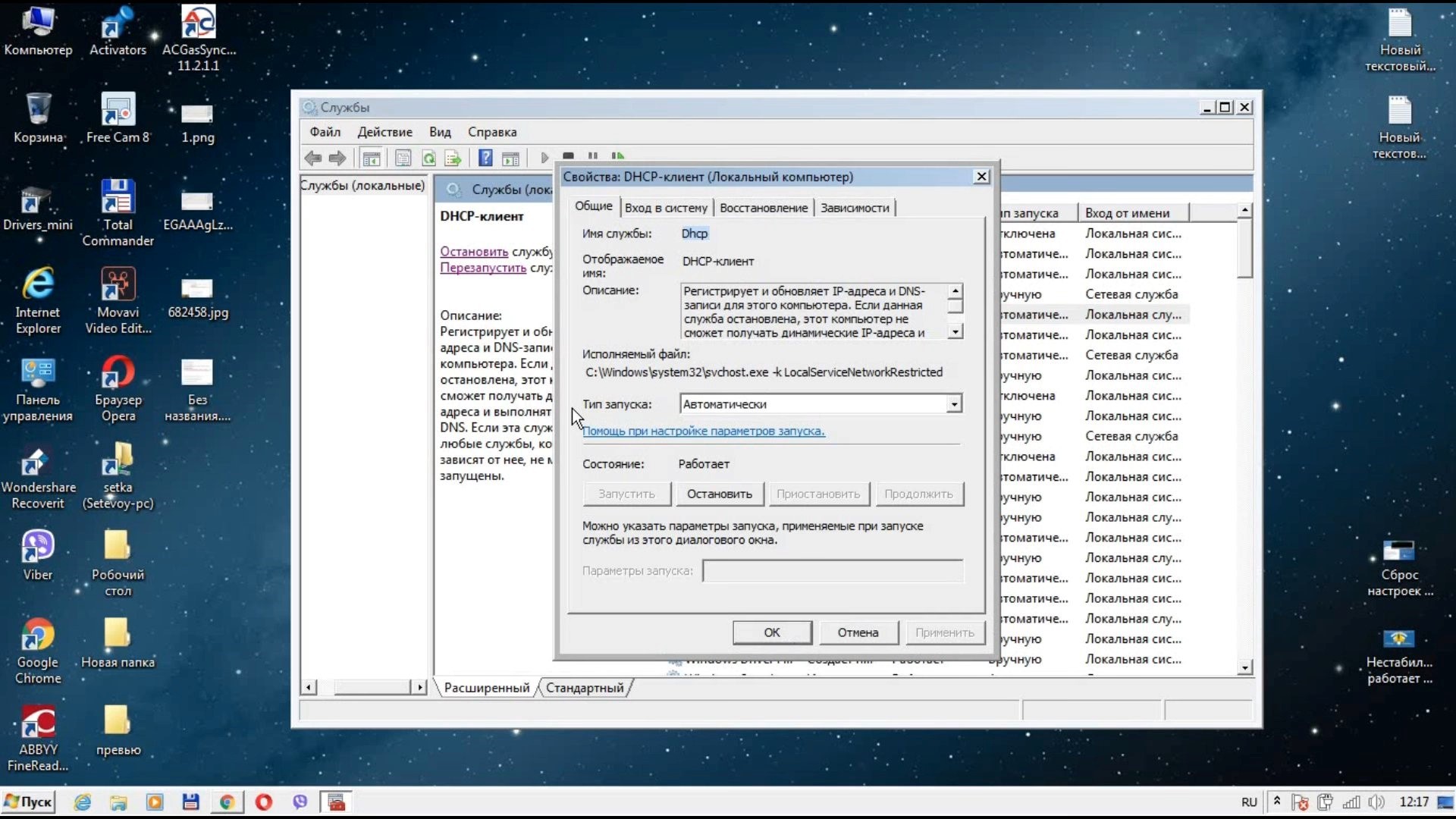Open the Зависимости tab
This screenshot has width=1456, height=819.
[855, 208]
